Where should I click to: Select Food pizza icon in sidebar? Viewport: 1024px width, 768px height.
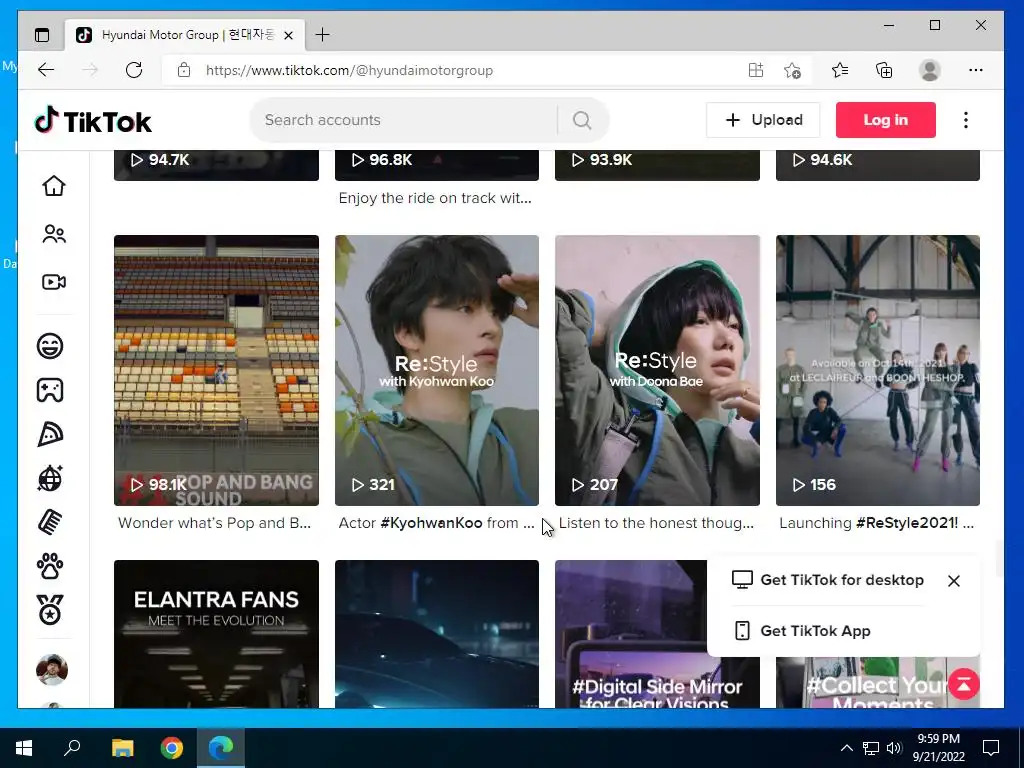tap(50, 434)
